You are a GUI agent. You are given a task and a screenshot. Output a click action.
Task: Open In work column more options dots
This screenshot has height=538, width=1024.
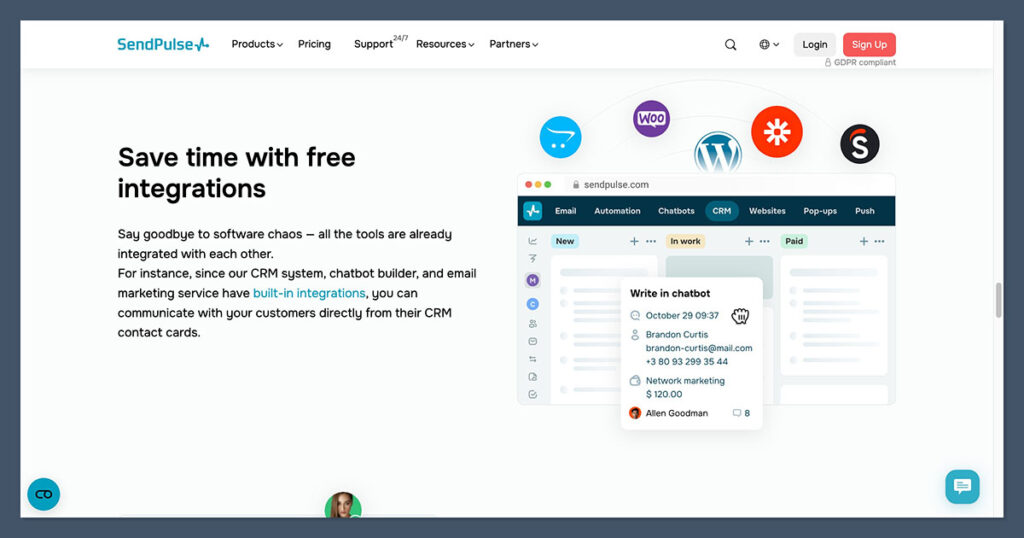click(x=765, y=241)
